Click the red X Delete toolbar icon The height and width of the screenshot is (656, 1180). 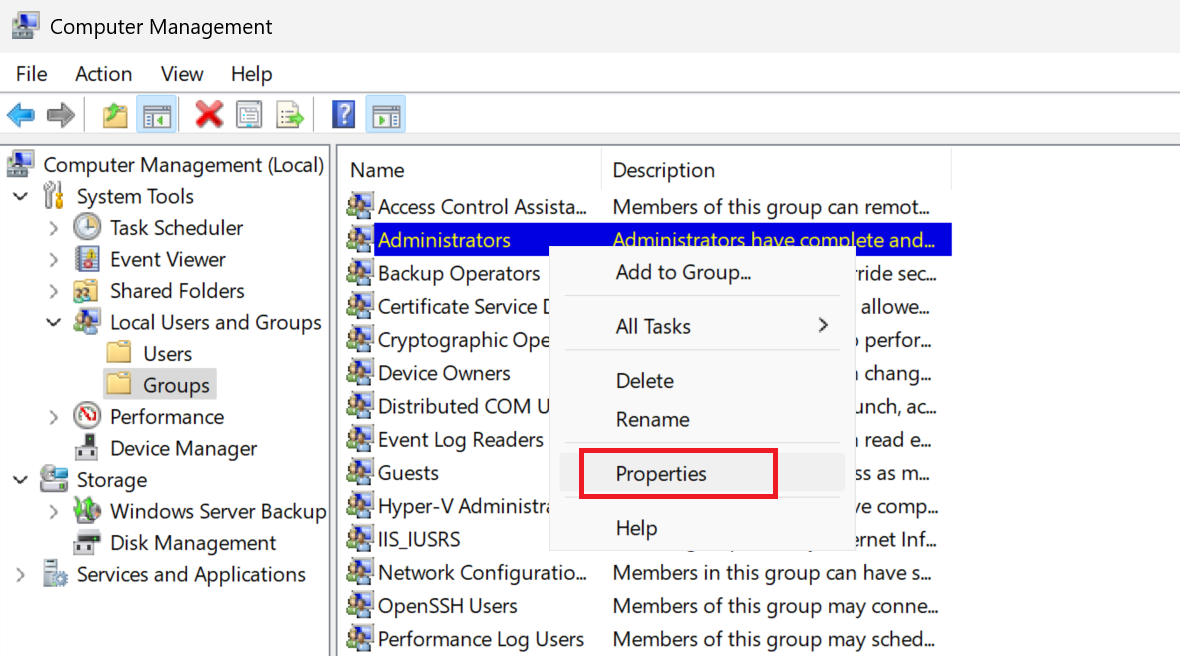[x=208, y=115]
